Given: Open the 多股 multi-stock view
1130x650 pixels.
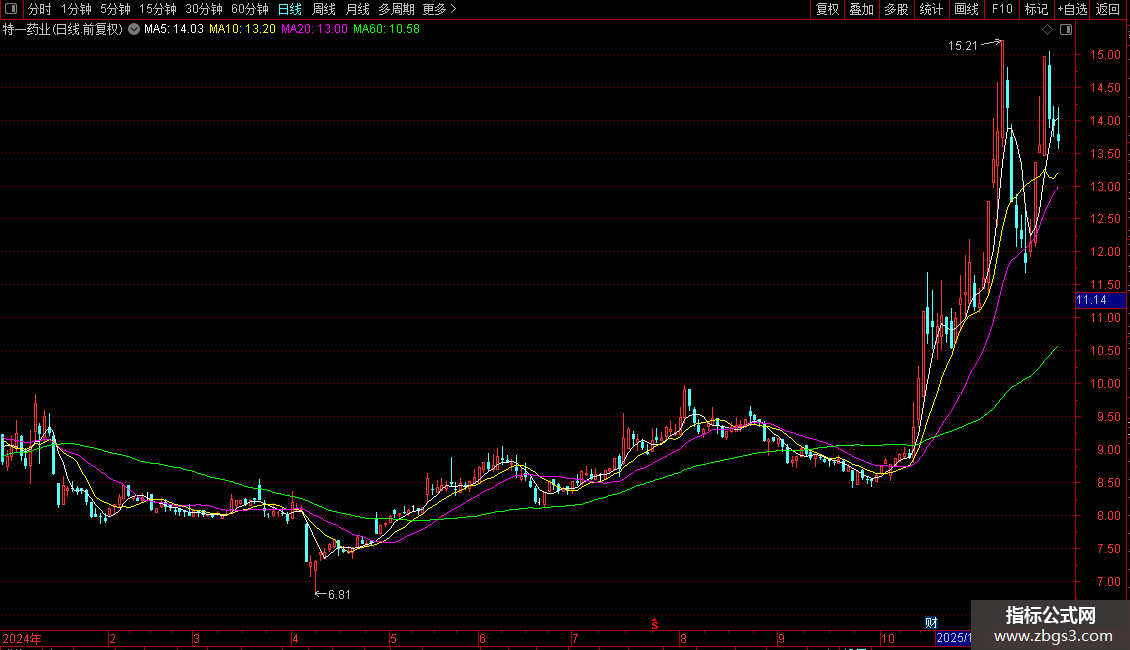Looking at the screenshot, I should click(x=897, y=9).
